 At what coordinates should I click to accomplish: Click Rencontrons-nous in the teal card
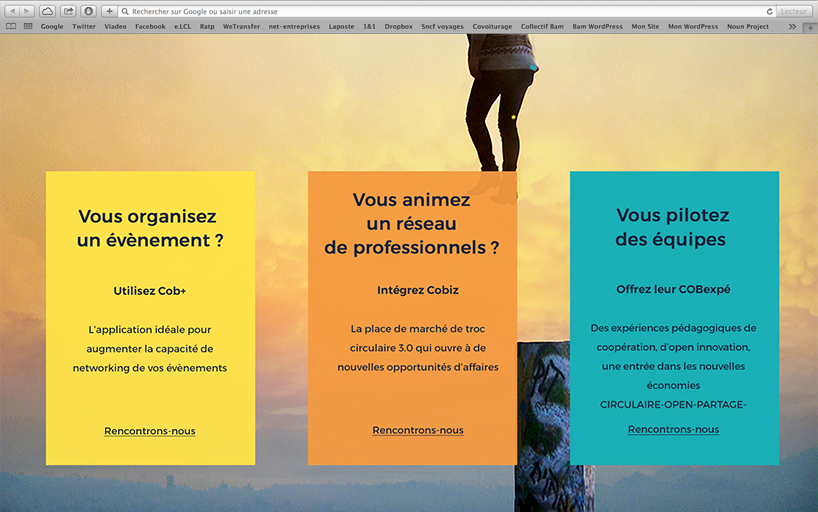click(x=673, y=429)
